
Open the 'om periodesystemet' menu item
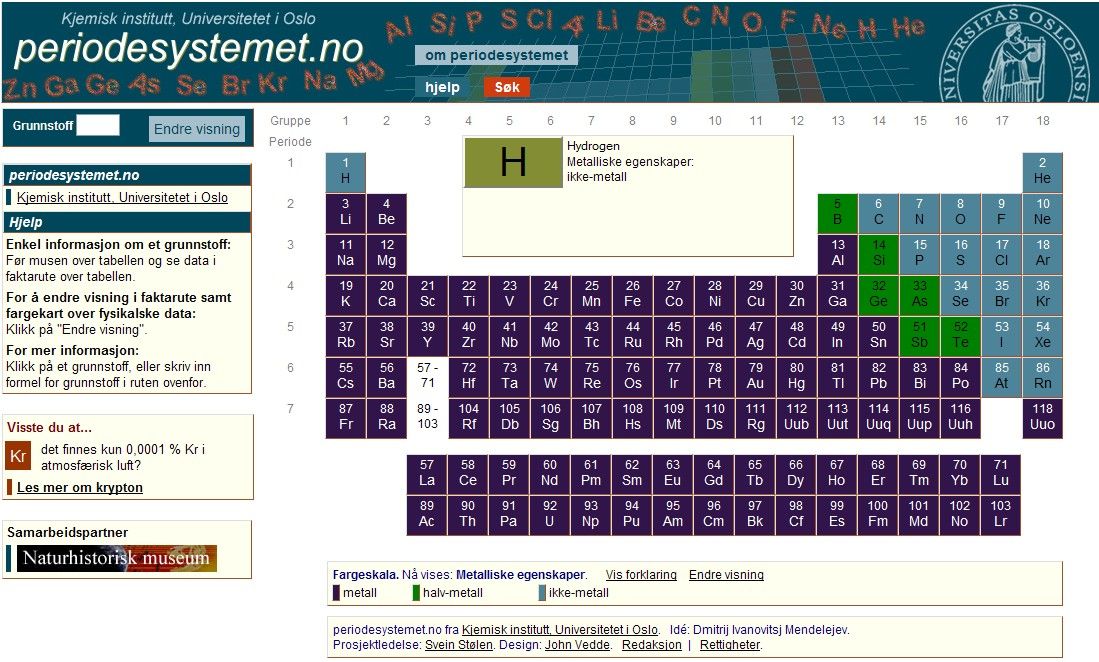tap(496, 55)
